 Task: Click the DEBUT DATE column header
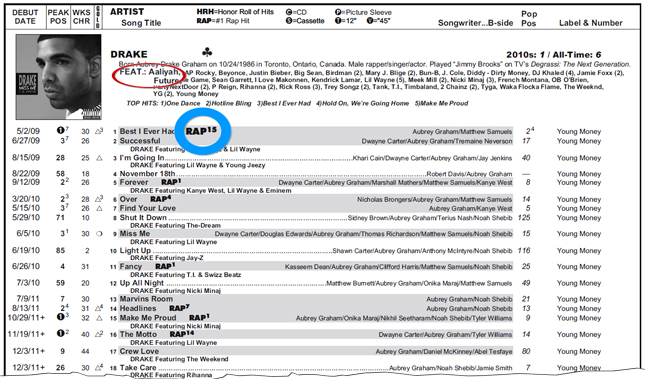pos(25,17)
